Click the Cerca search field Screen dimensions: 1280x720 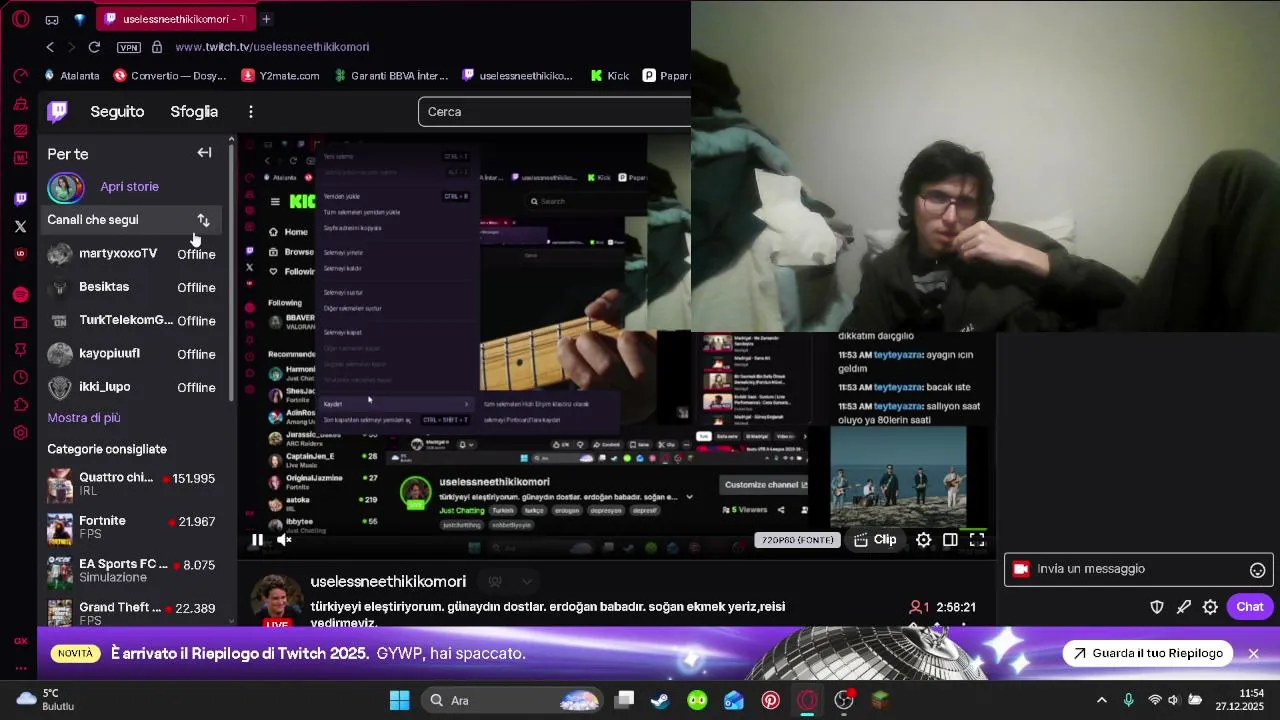(554, 112)
